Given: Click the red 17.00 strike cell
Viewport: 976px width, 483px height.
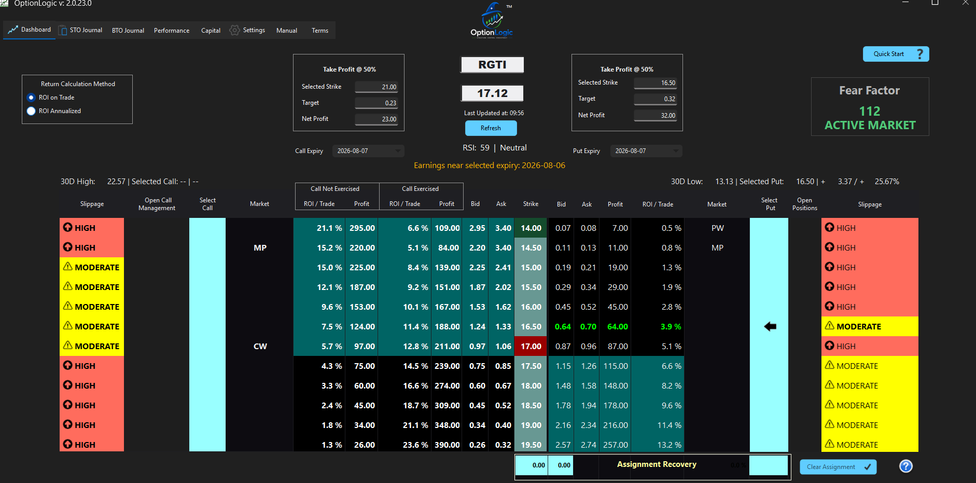Looking at the screenshot, I should (530, 346).
